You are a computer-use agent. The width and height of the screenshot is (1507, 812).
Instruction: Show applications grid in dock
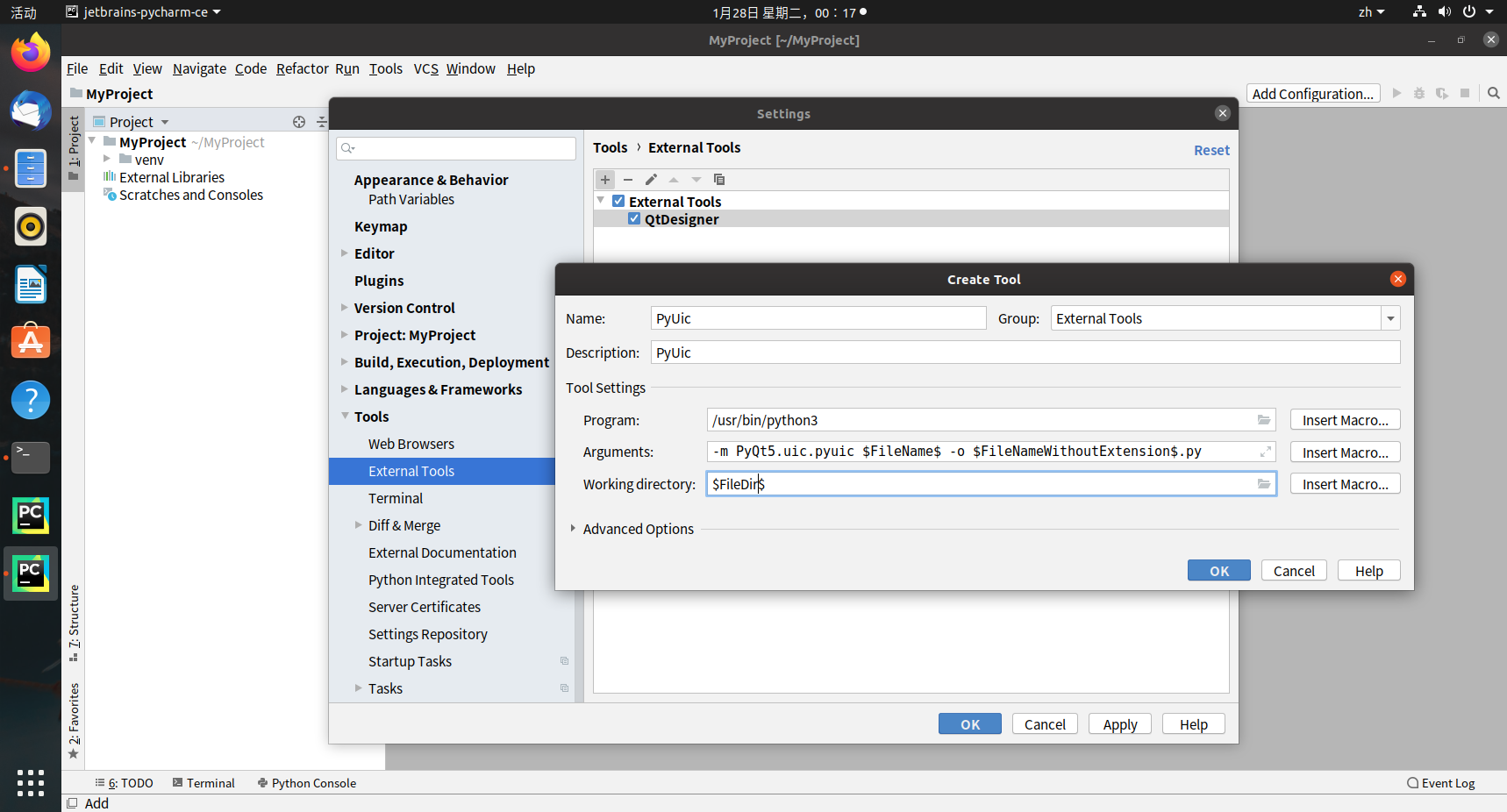(x=31, y=782)
